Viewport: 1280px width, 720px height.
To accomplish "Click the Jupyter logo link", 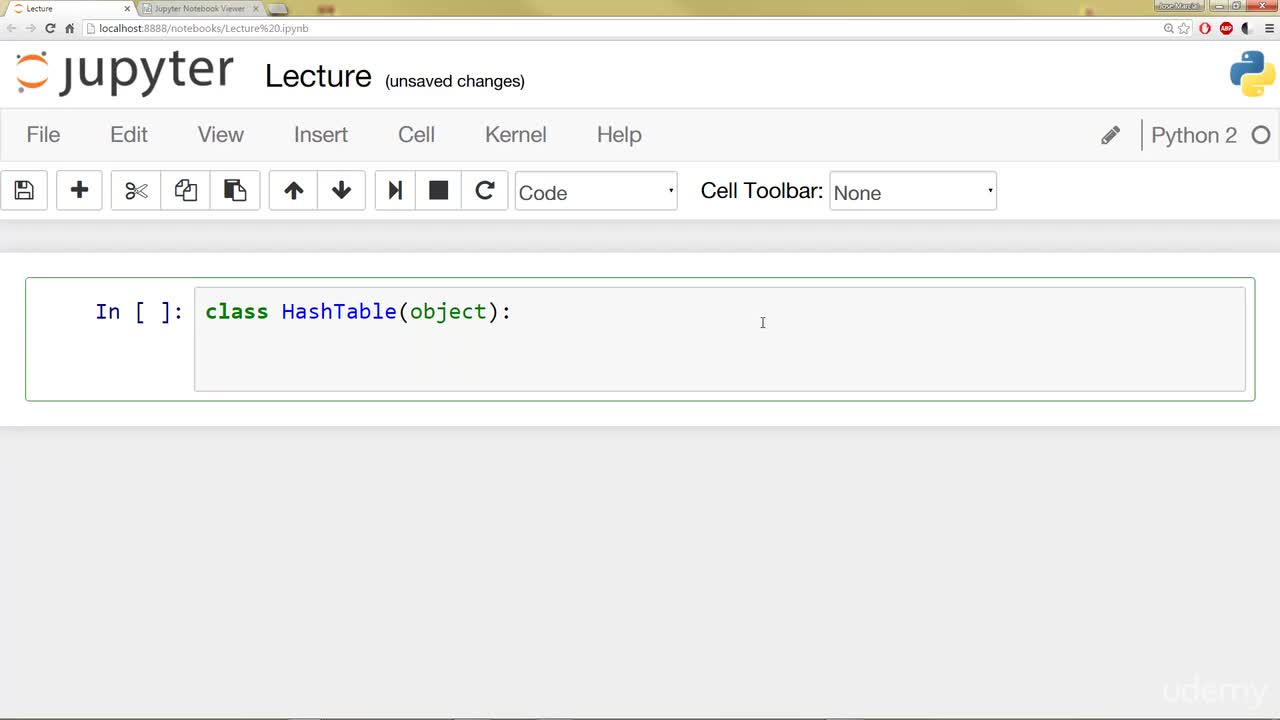I will tap(125, 72).
